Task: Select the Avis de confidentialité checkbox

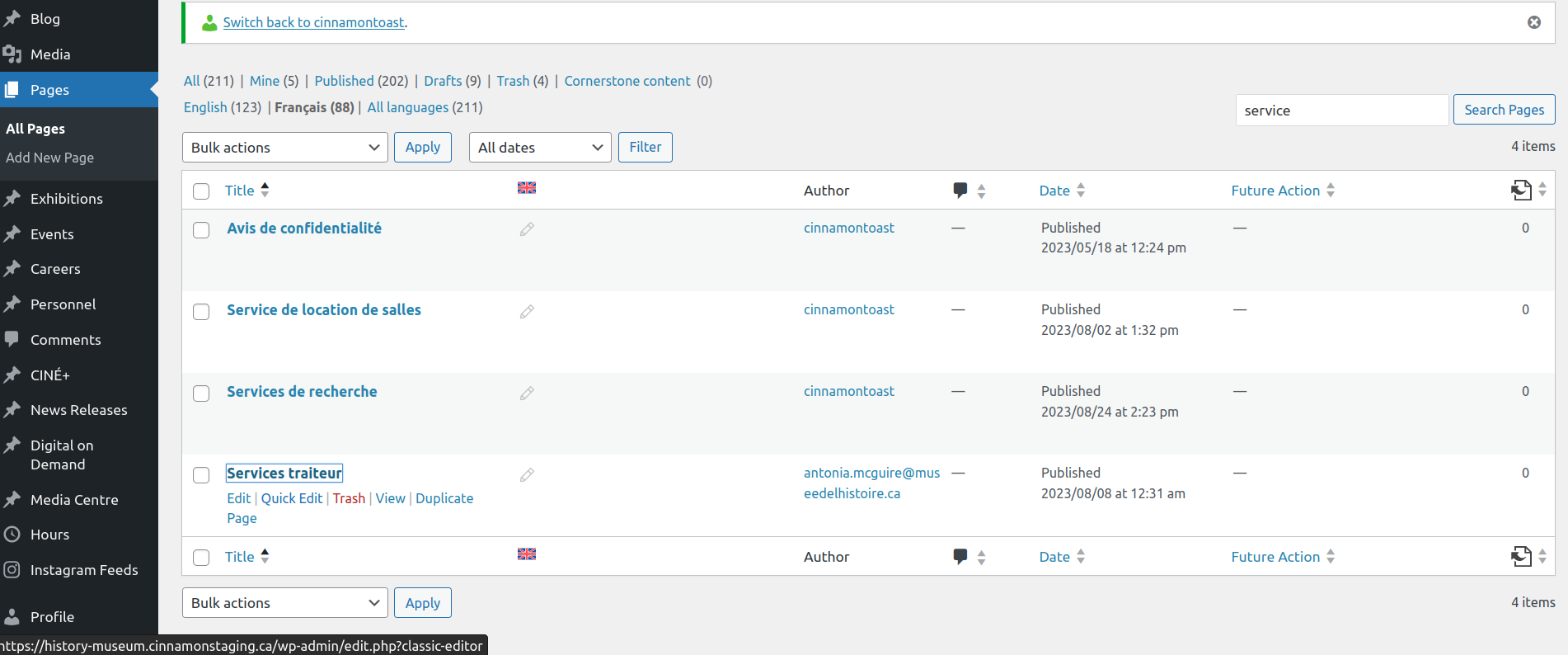Action: (x=201, y=230)
